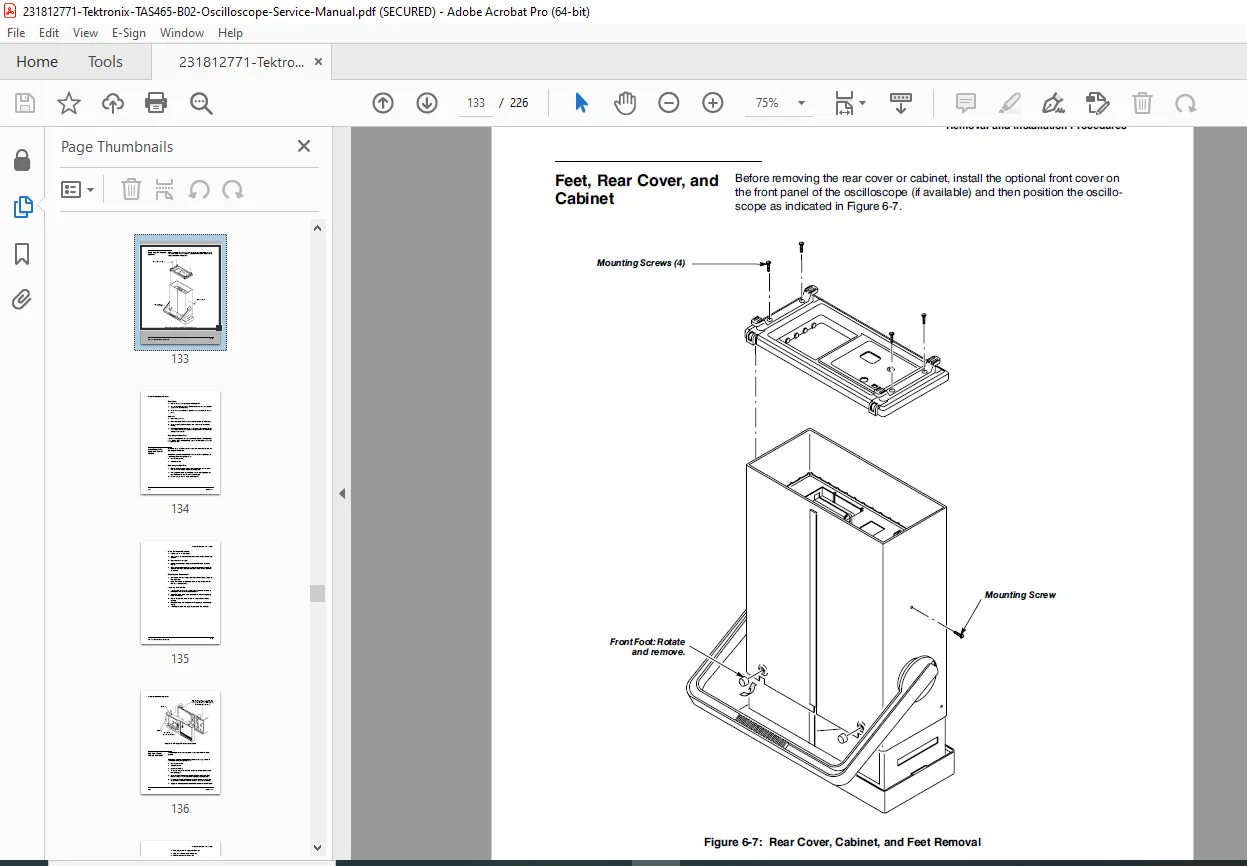Click the rotate icon in the main toolbar
1247x866 pixels.
pyautogui.click(x=1186, y=103)
